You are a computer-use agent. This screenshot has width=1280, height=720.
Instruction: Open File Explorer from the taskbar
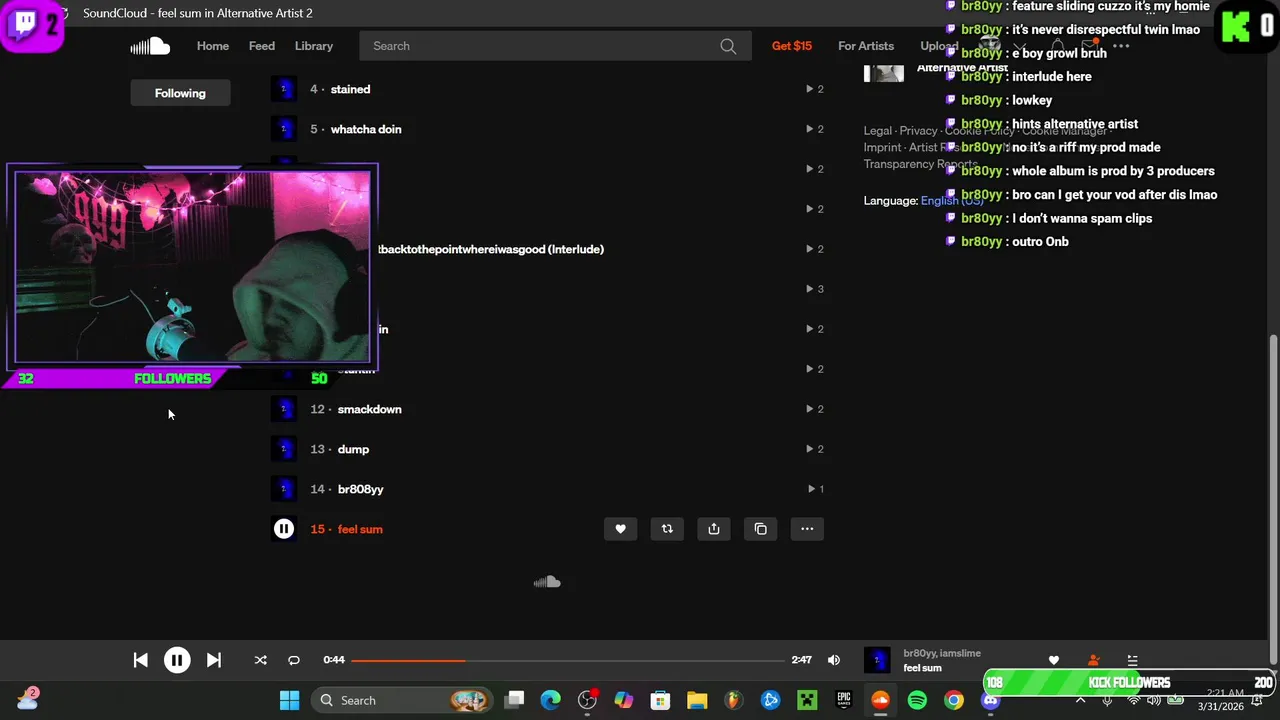pyautogui.click(x=697, y=700)
